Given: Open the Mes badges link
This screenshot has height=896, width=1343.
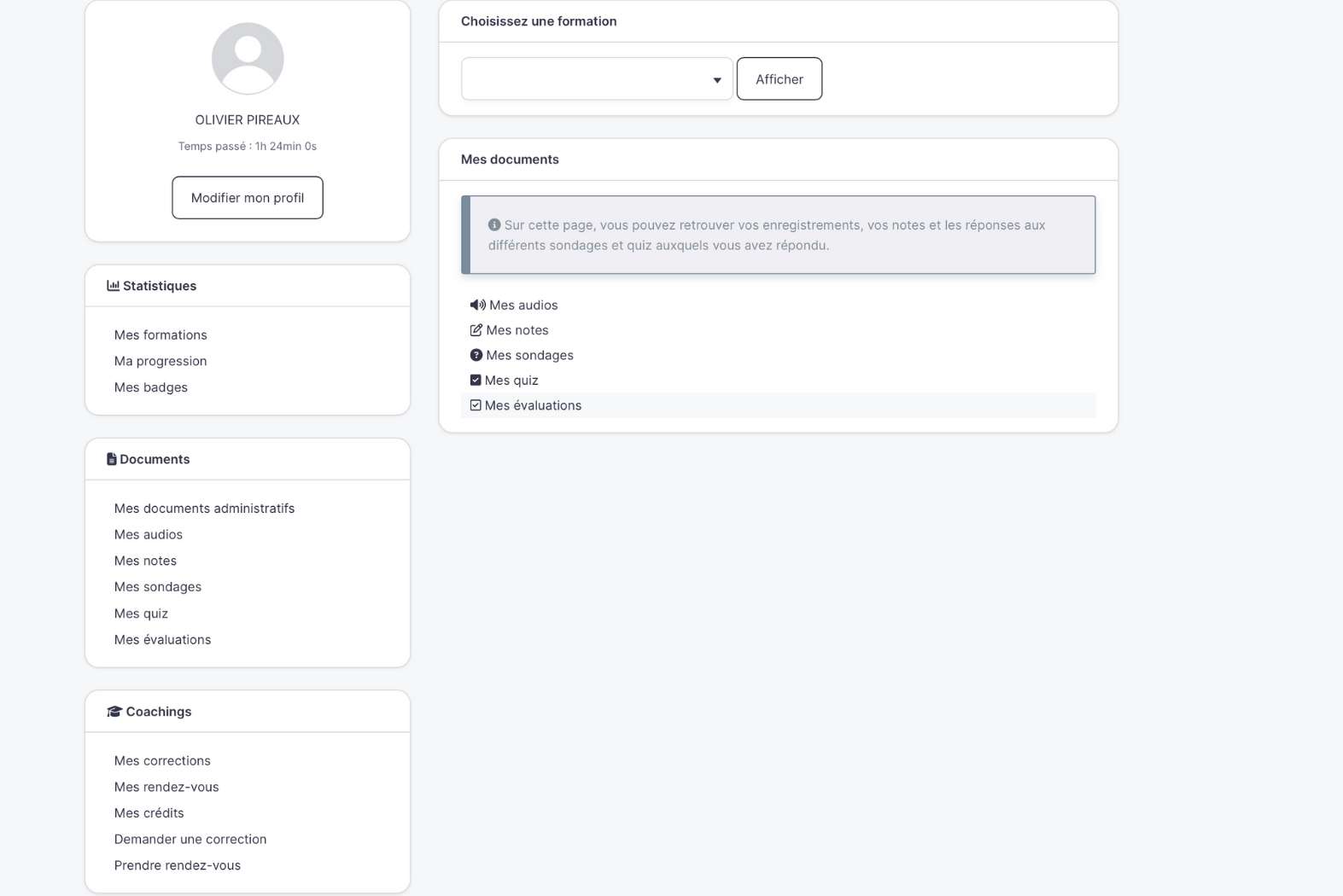Looking at the screenshot, I should [x=151, y=387].
